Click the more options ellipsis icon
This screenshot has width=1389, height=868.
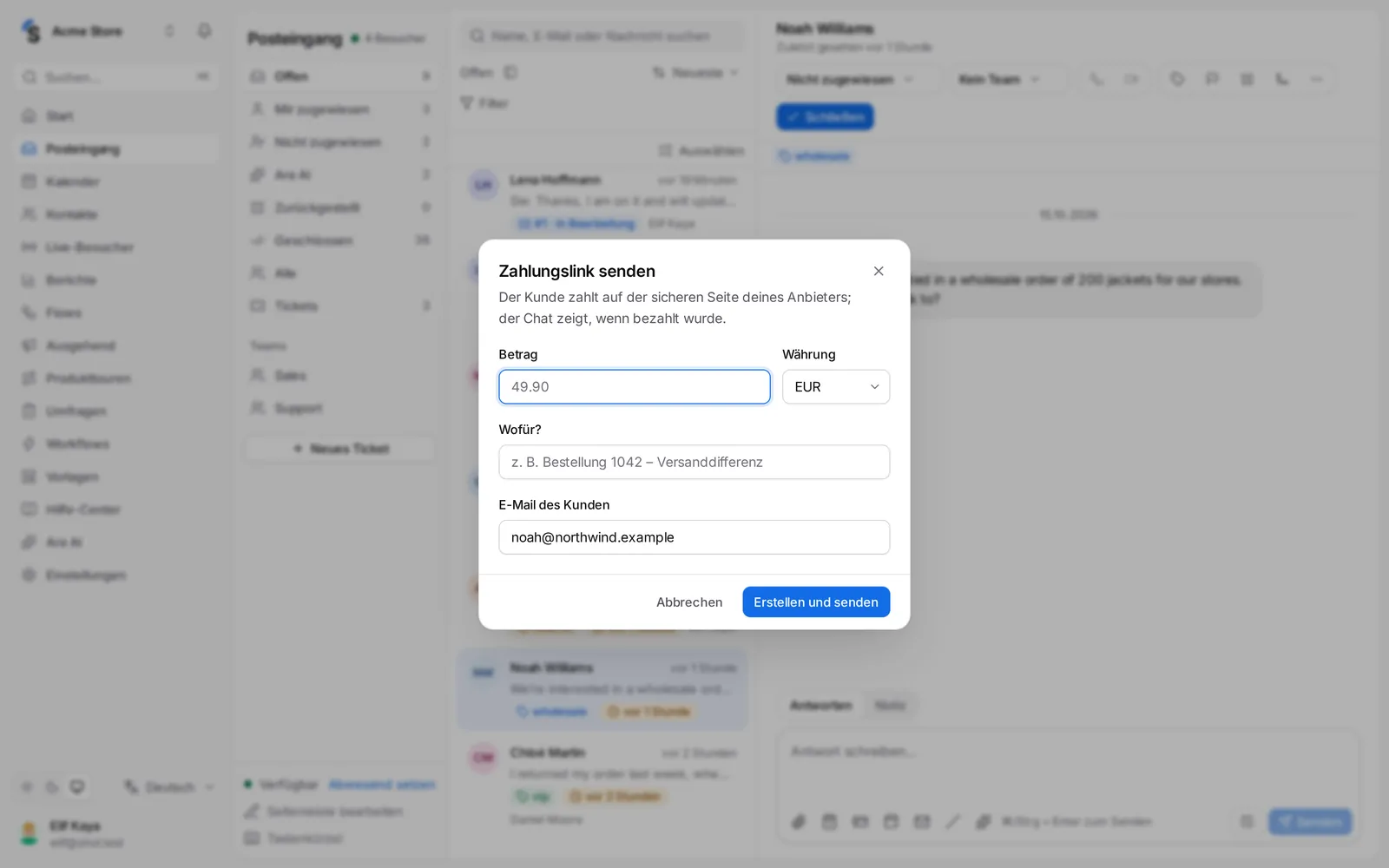[1316, 79]
